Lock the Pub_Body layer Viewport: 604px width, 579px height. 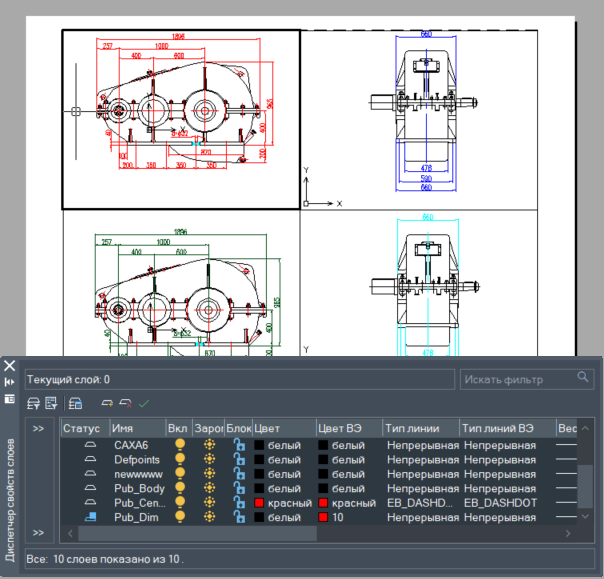click(x=239, y=488)
